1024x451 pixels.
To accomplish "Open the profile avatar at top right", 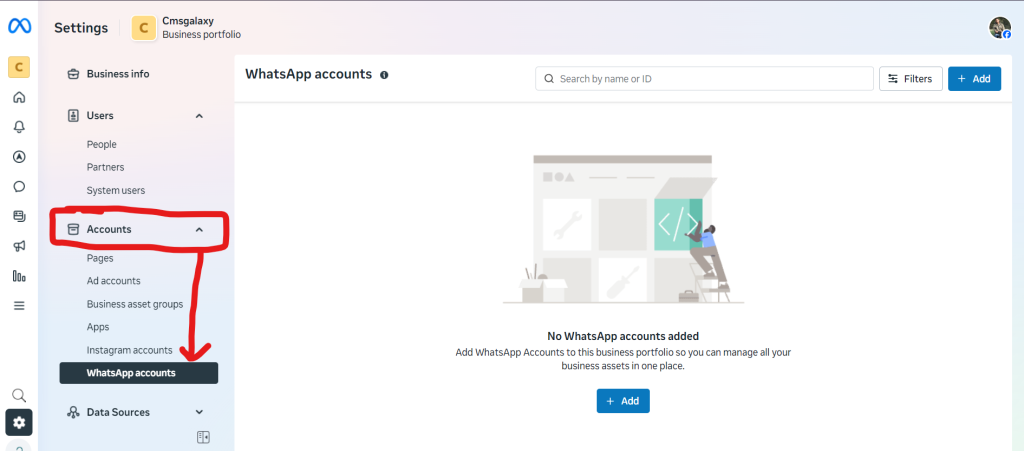I will click(x=1000, y=27).
